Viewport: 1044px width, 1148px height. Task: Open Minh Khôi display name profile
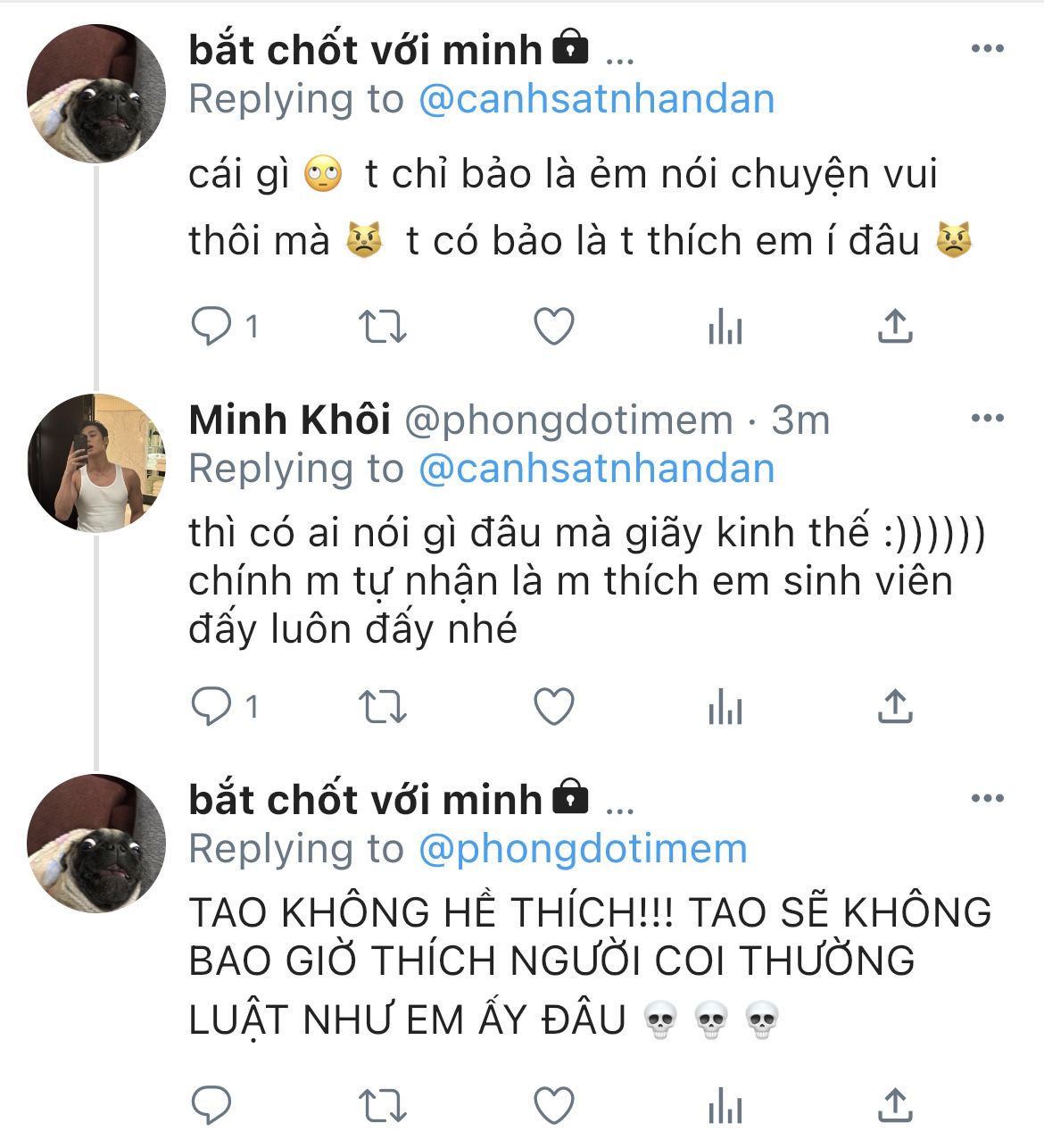[290, 420]
